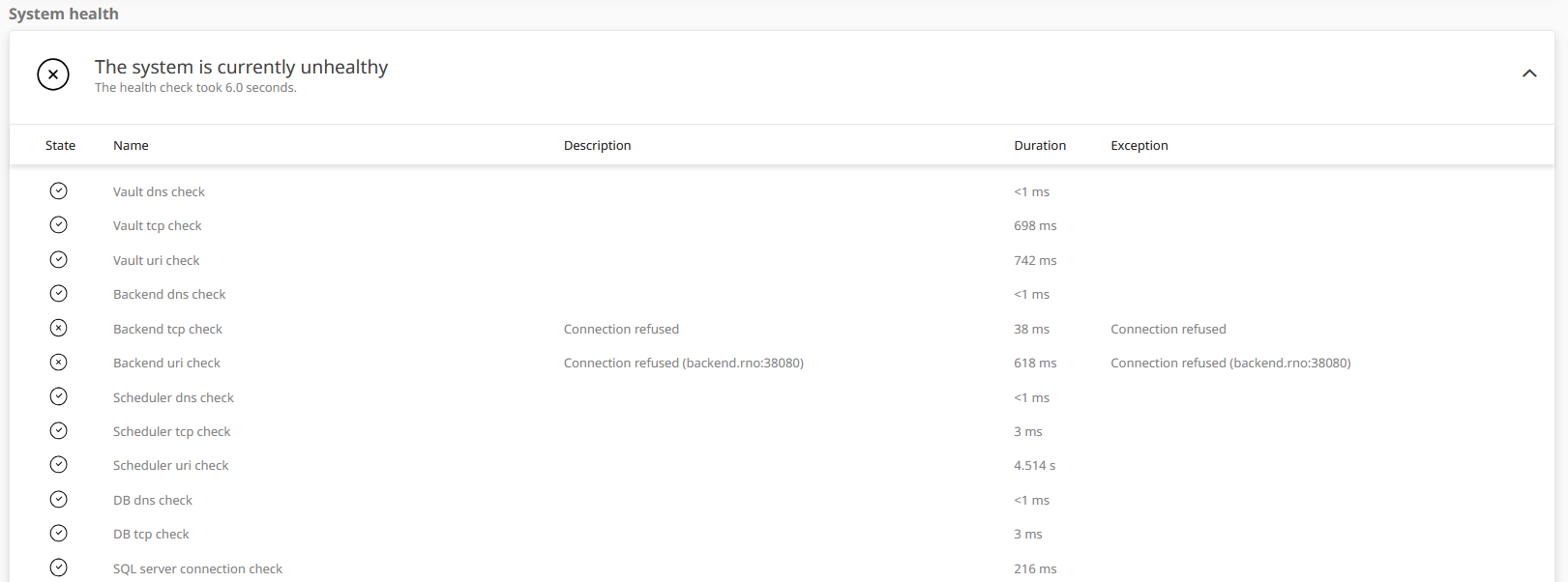The height and width of the screenshot is (582, 1568).
Task: Click the Description column header
Action: 597,146
